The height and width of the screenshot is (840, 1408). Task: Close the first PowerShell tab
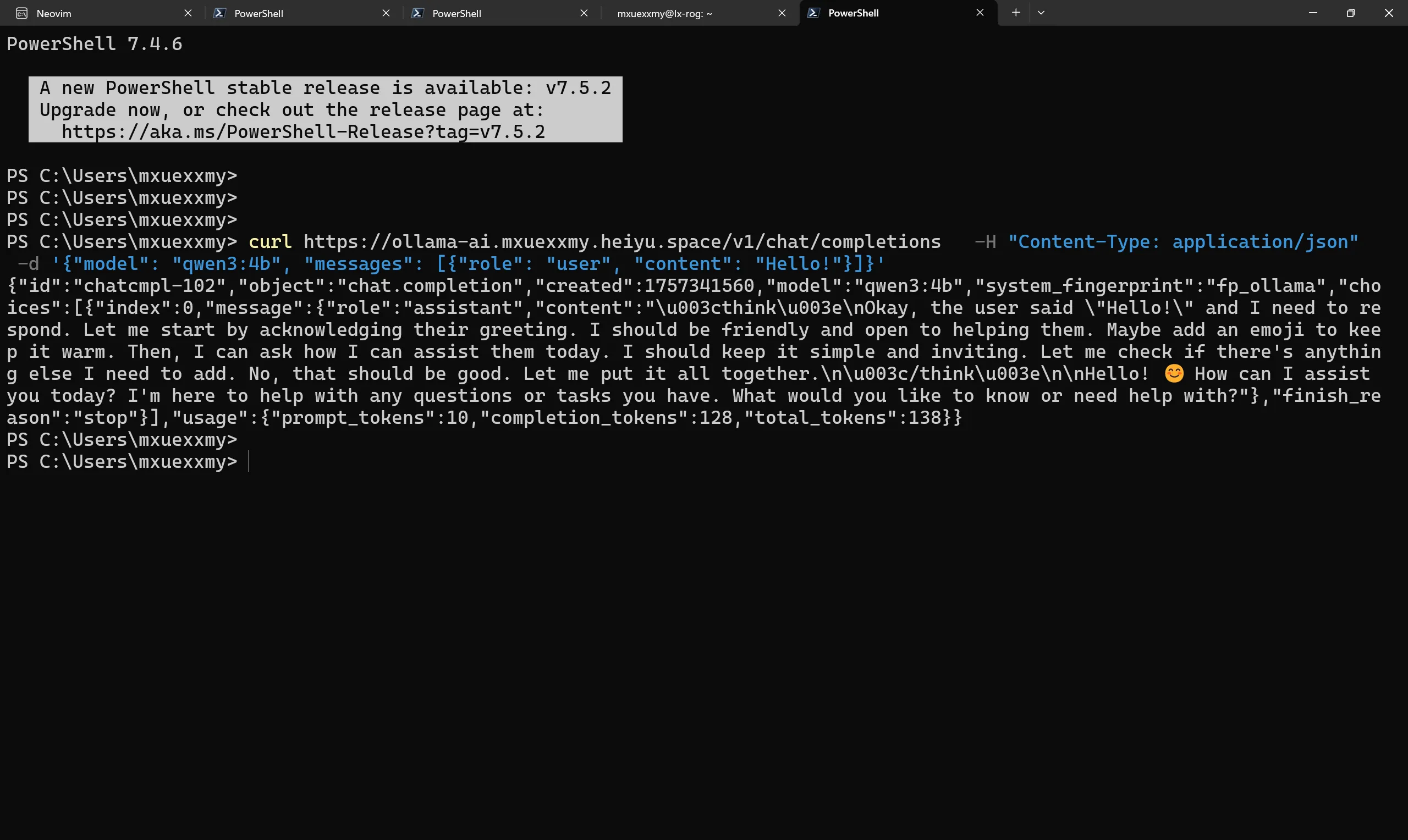click(386, 13)
